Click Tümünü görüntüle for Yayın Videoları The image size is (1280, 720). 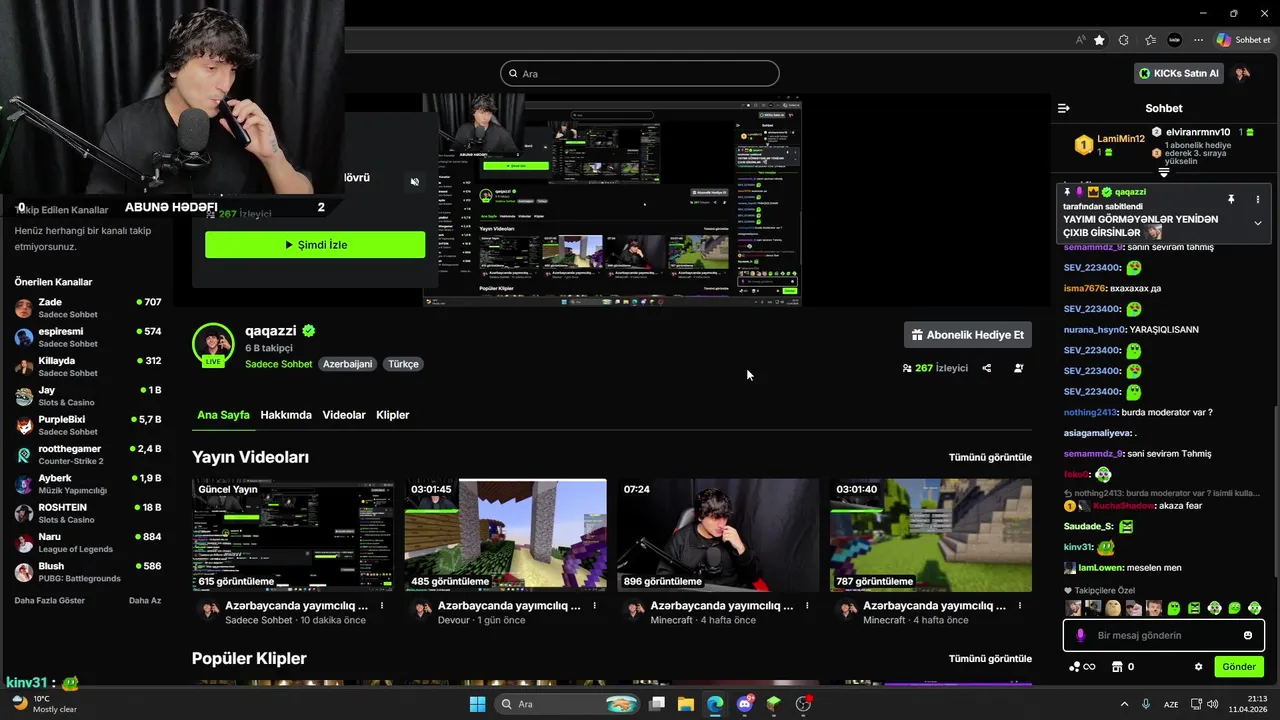(990, 457)
